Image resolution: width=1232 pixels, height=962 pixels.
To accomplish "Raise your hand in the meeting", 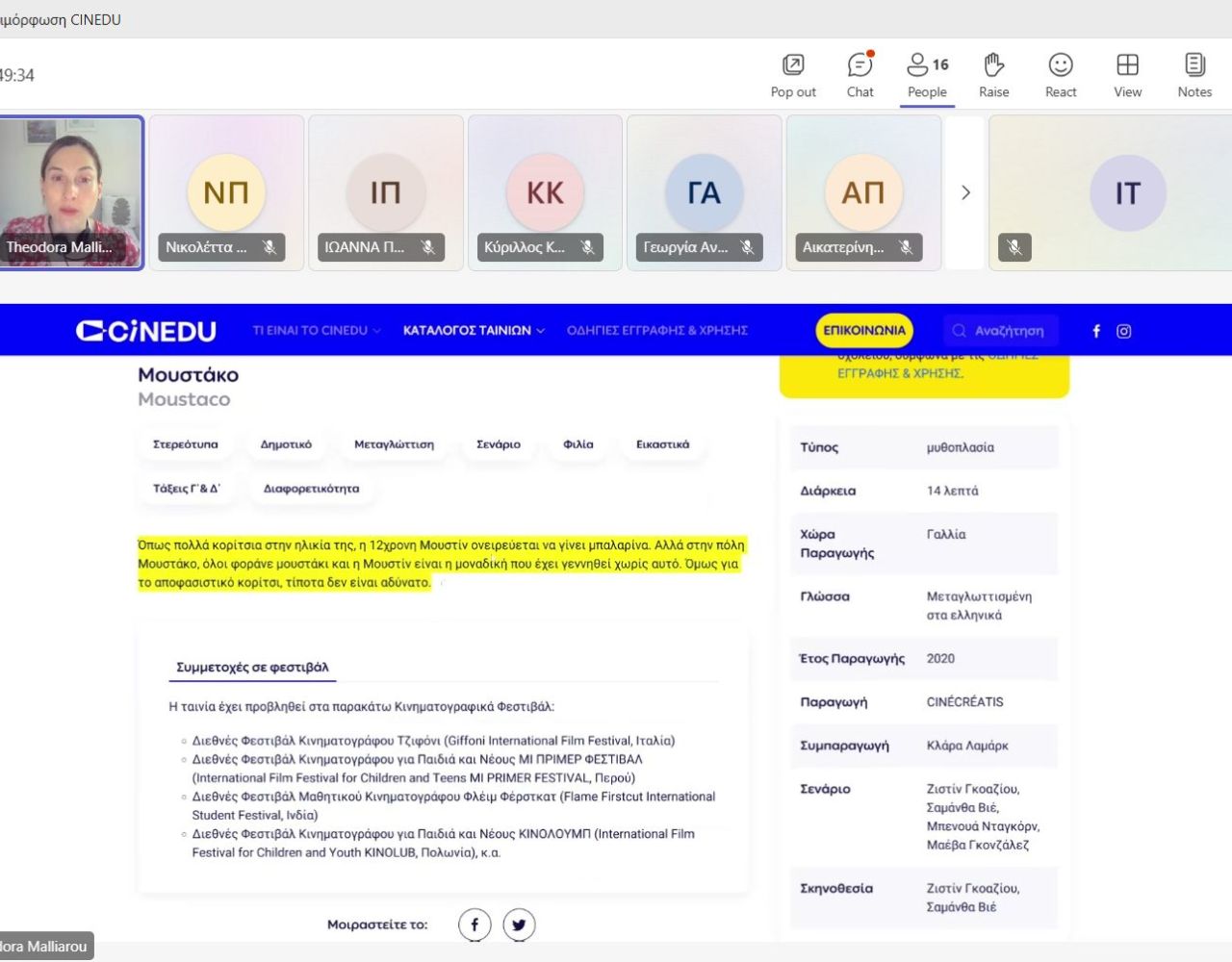I will pyautogui.click(x=993, y=75).
